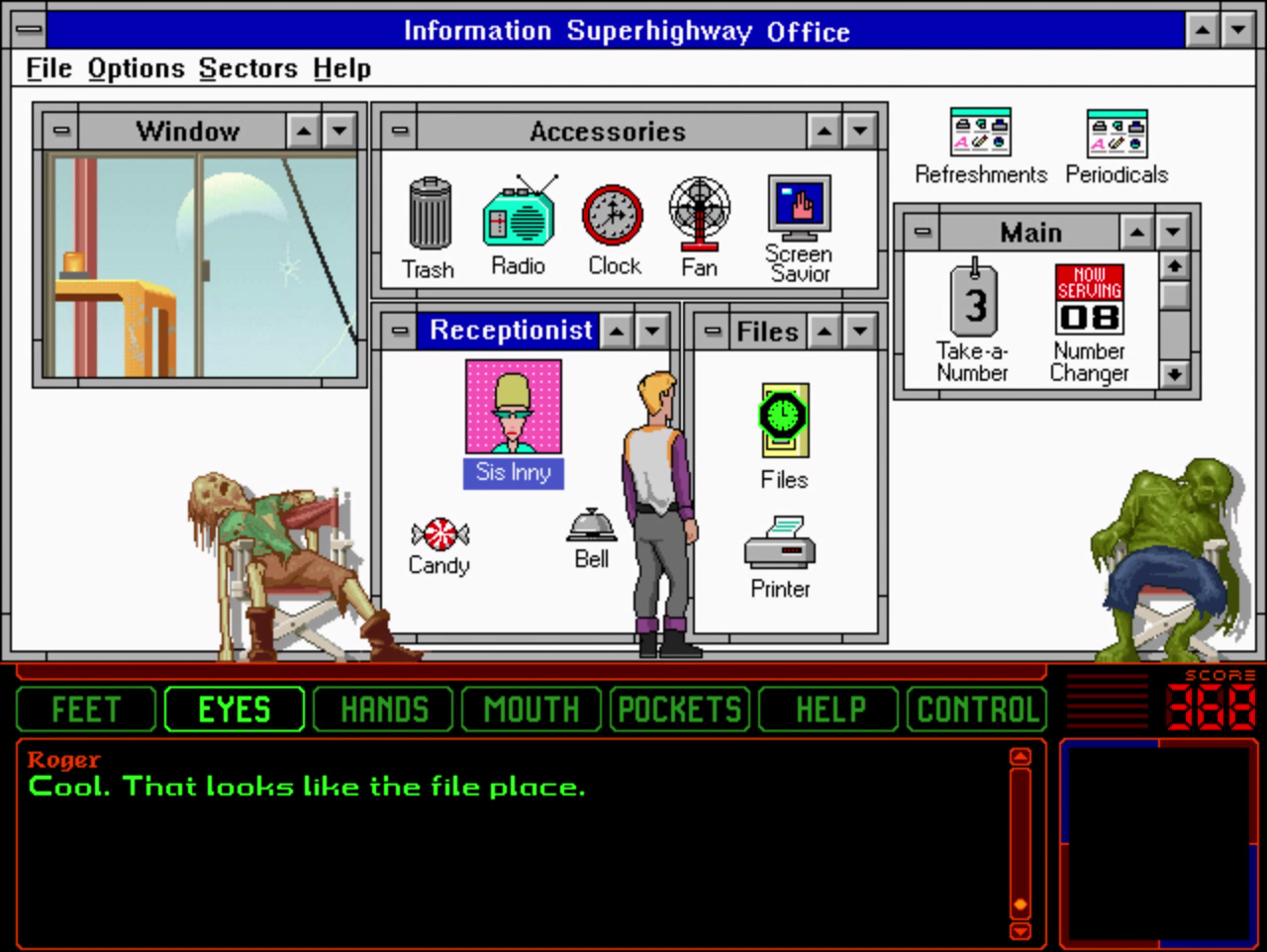Open the Help menu in menu bar
The width and height of the screenshot is (1267, 952).
(x=341, y=68)
